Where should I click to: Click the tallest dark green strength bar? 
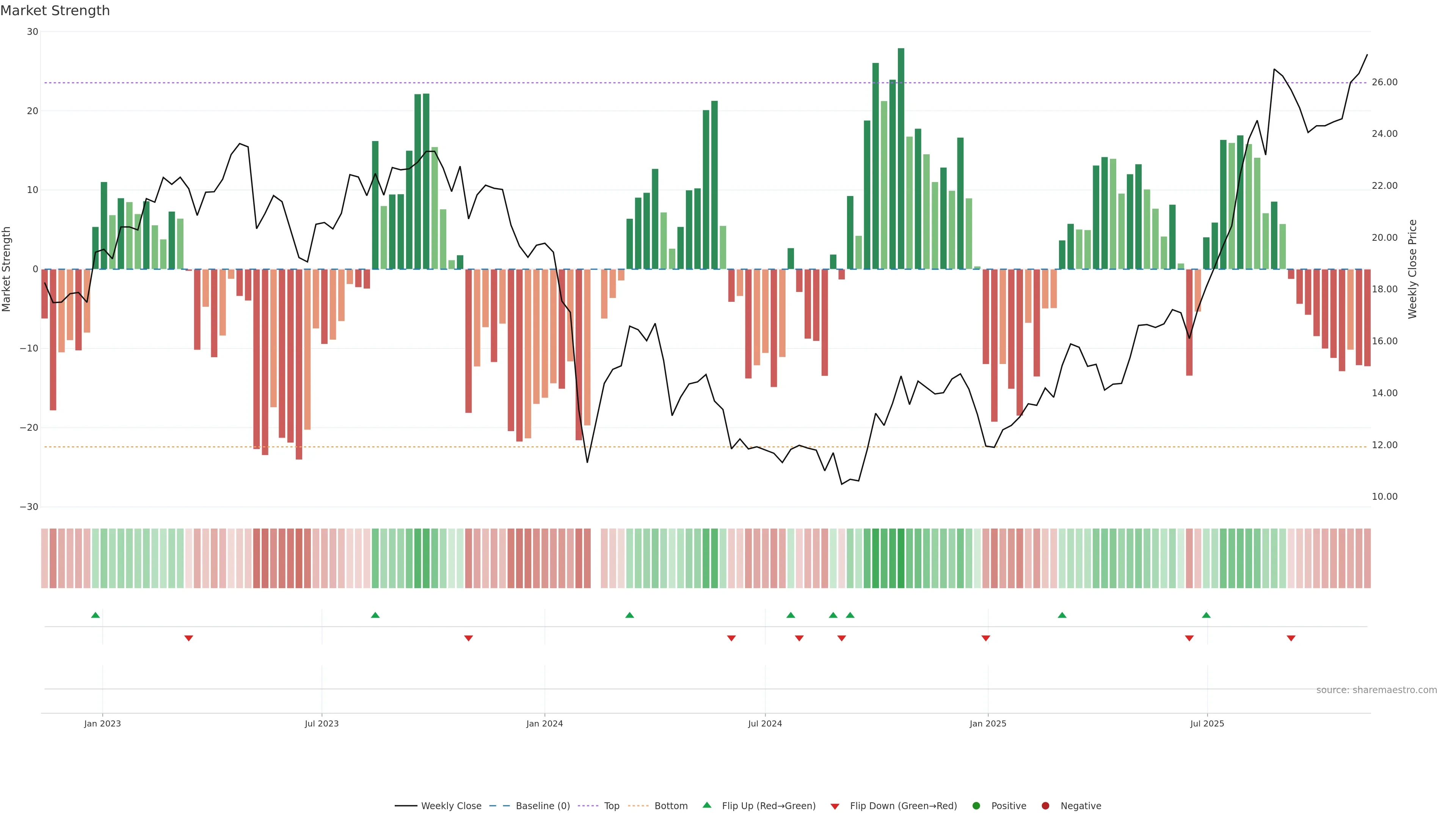pyautogui.click(x=901, y=158)
